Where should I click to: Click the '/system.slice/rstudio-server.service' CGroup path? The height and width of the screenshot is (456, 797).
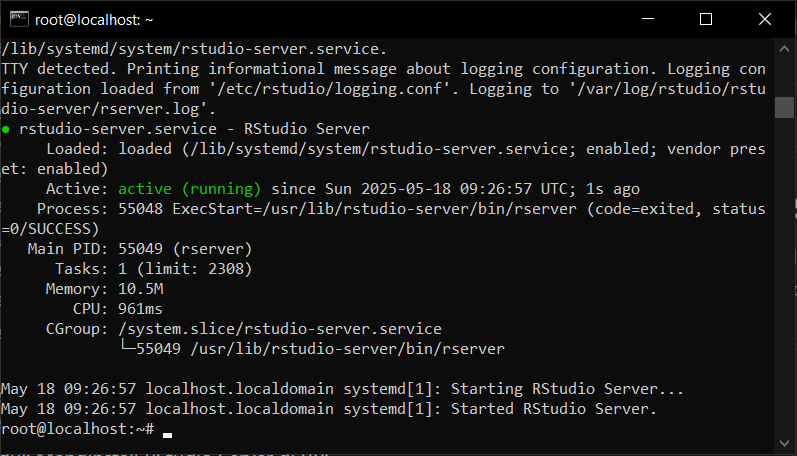pos(280,329)
